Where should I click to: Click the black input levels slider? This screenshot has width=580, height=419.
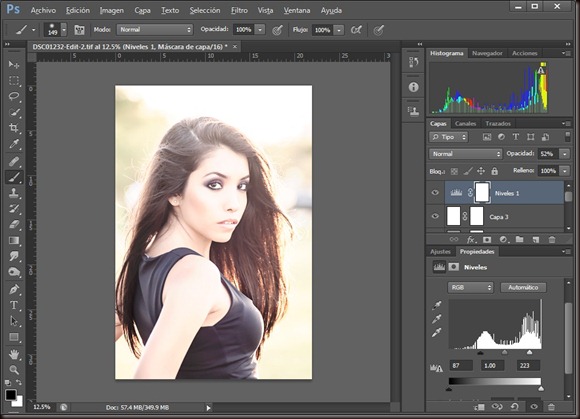coord(480,352)
